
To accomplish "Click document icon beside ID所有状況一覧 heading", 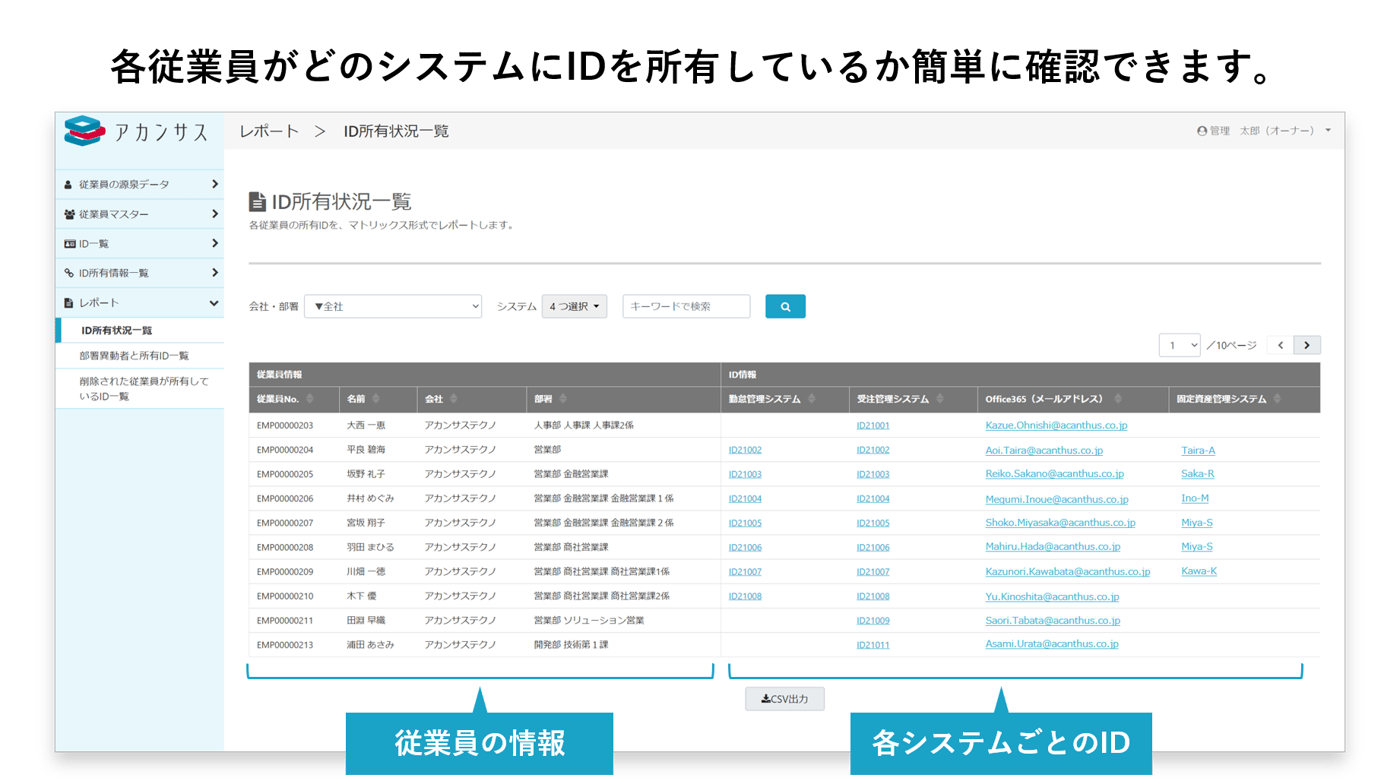I will [257, 202].
